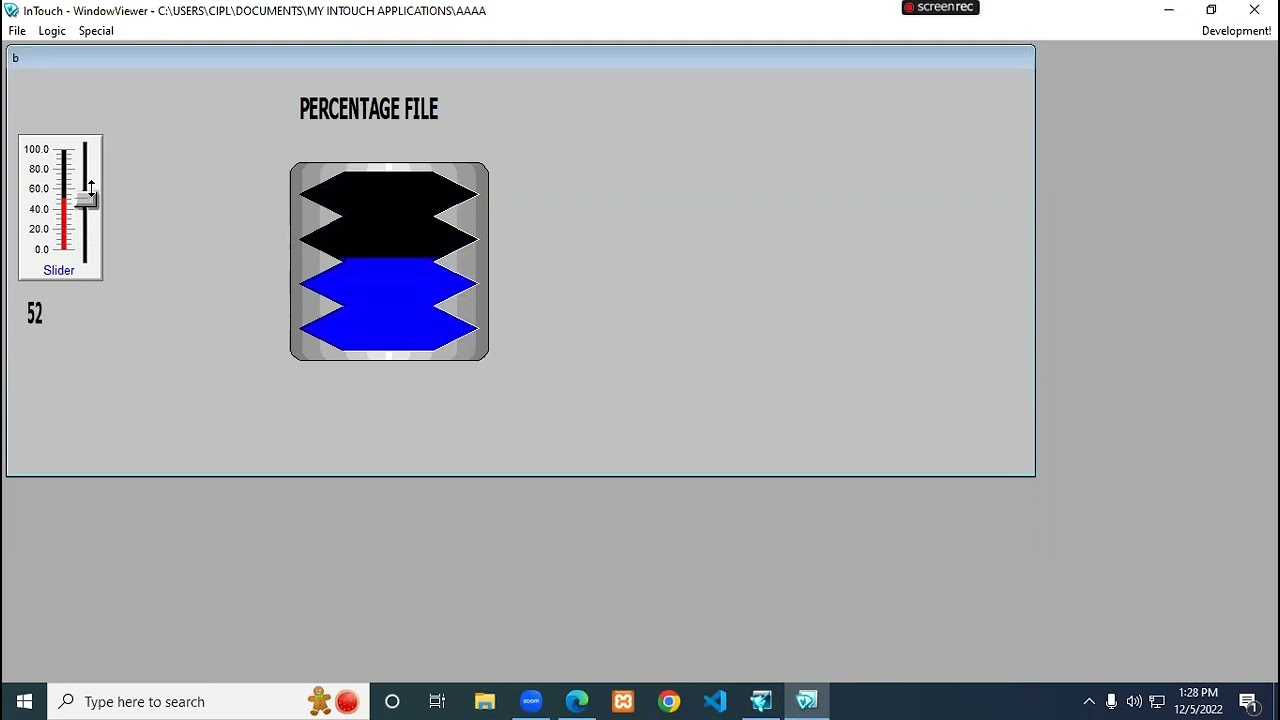Image resolution: width=1280 pixels, height=720 pixels.
Task: Minimize the WindowViewer window
Action: [1169, 10]
